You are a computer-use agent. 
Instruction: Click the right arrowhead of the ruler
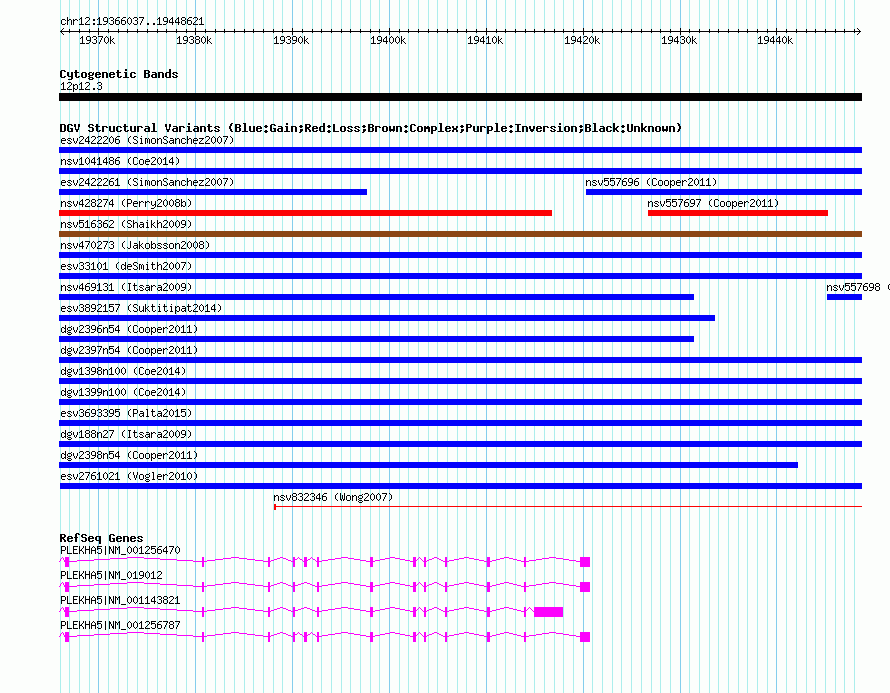coord(859,32)
